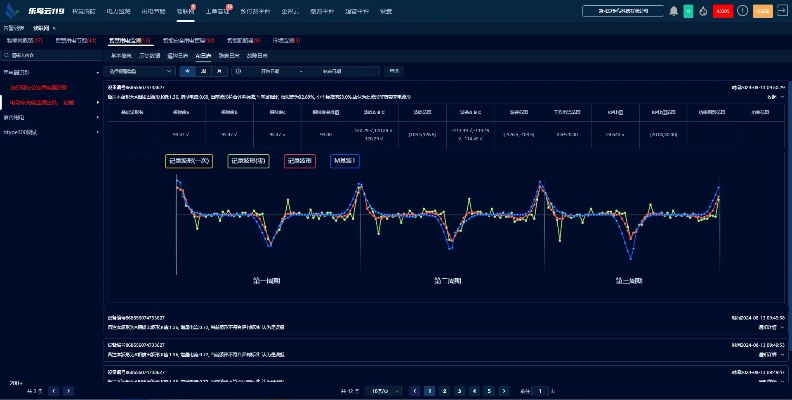Toggle the green waveform legend series
Screen dimensions: 792x400
point(247,160)
